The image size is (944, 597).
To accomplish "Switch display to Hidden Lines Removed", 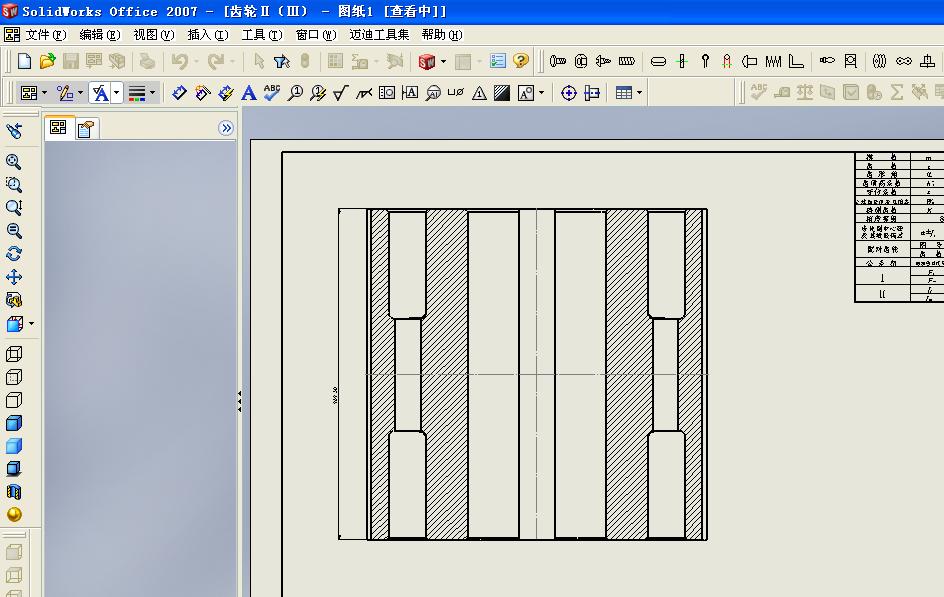I will (14, 400).
